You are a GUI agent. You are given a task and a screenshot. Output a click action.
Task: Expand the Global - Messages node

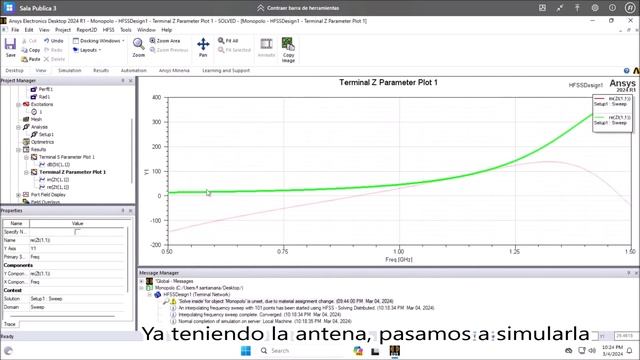[142, 281]
